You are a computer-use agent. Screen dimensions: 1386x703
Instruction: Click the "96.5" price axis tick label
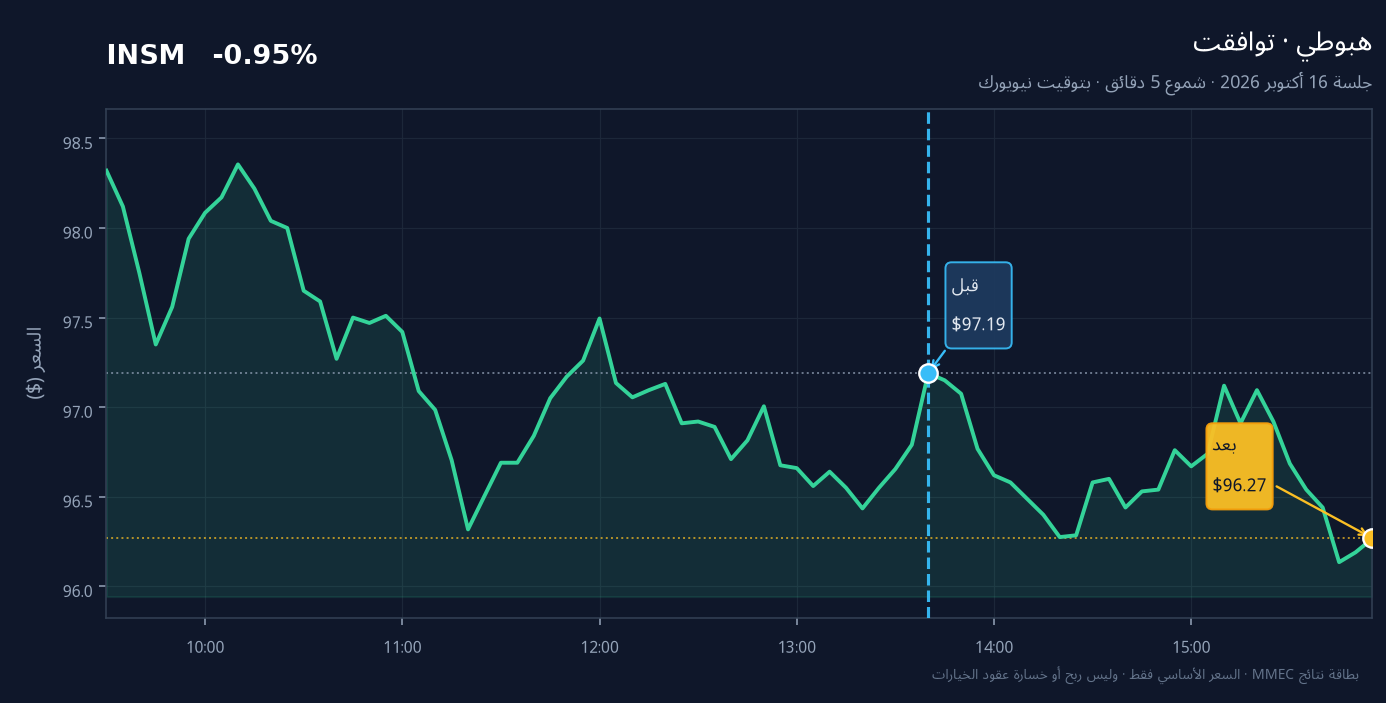click(x=77, y=500)
